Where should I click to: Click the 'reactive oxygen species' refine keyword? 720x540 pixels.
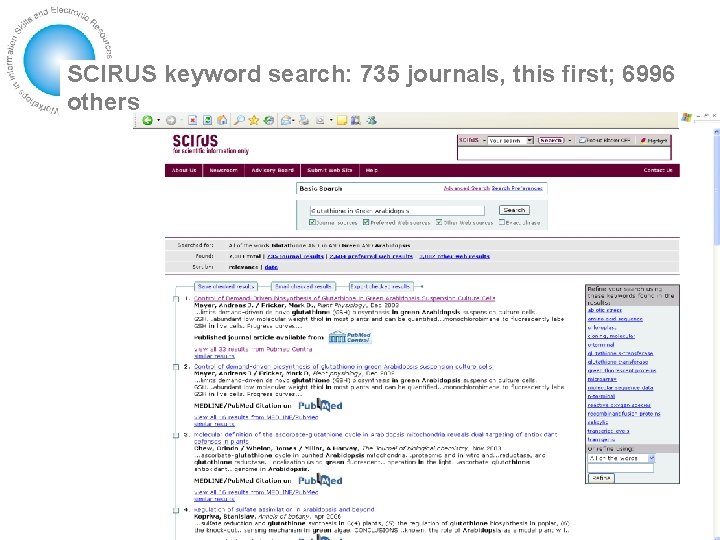619,405
